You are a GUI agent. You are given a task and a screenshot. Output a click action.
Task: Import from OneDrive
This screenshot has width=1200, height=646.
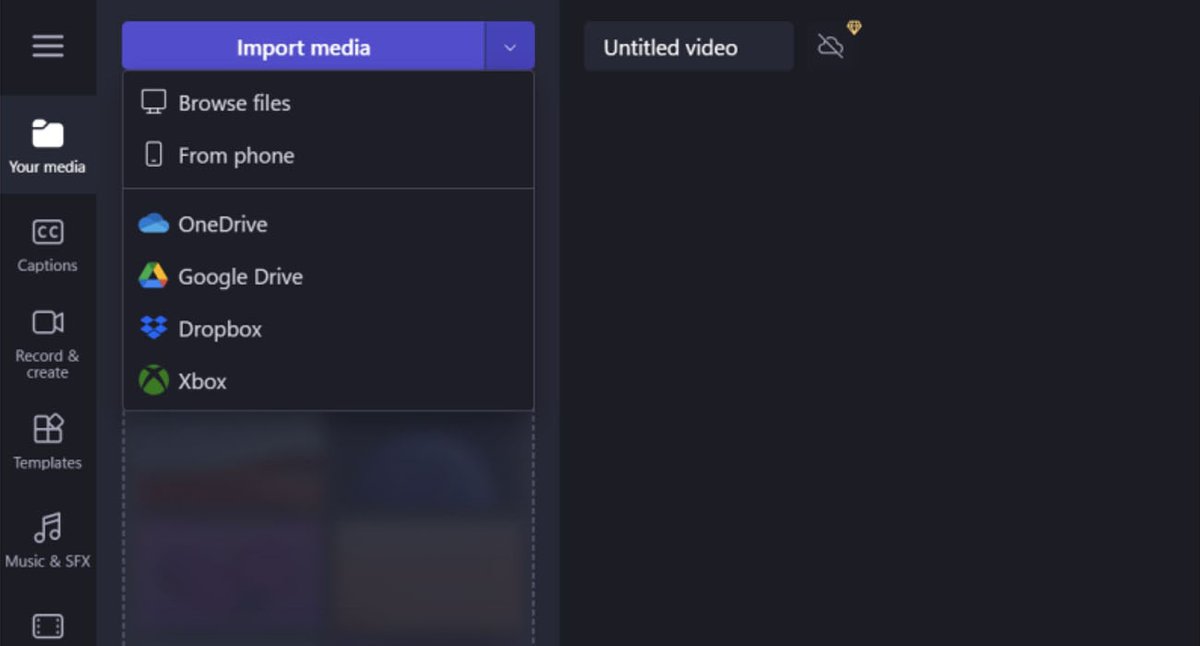[x=328, y=224]
